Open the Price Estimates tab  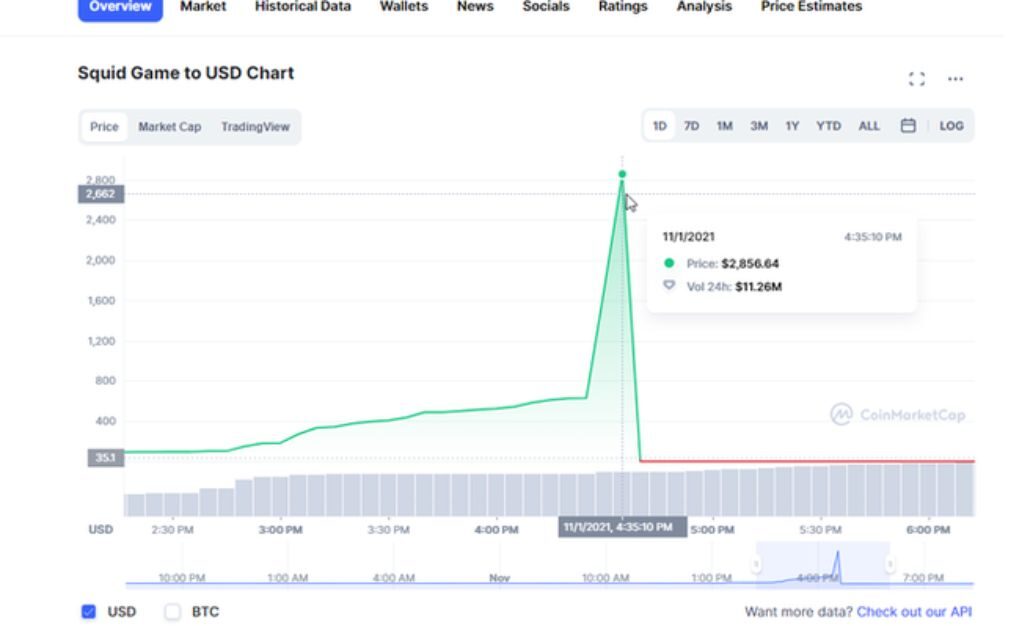tap(810, 7)
